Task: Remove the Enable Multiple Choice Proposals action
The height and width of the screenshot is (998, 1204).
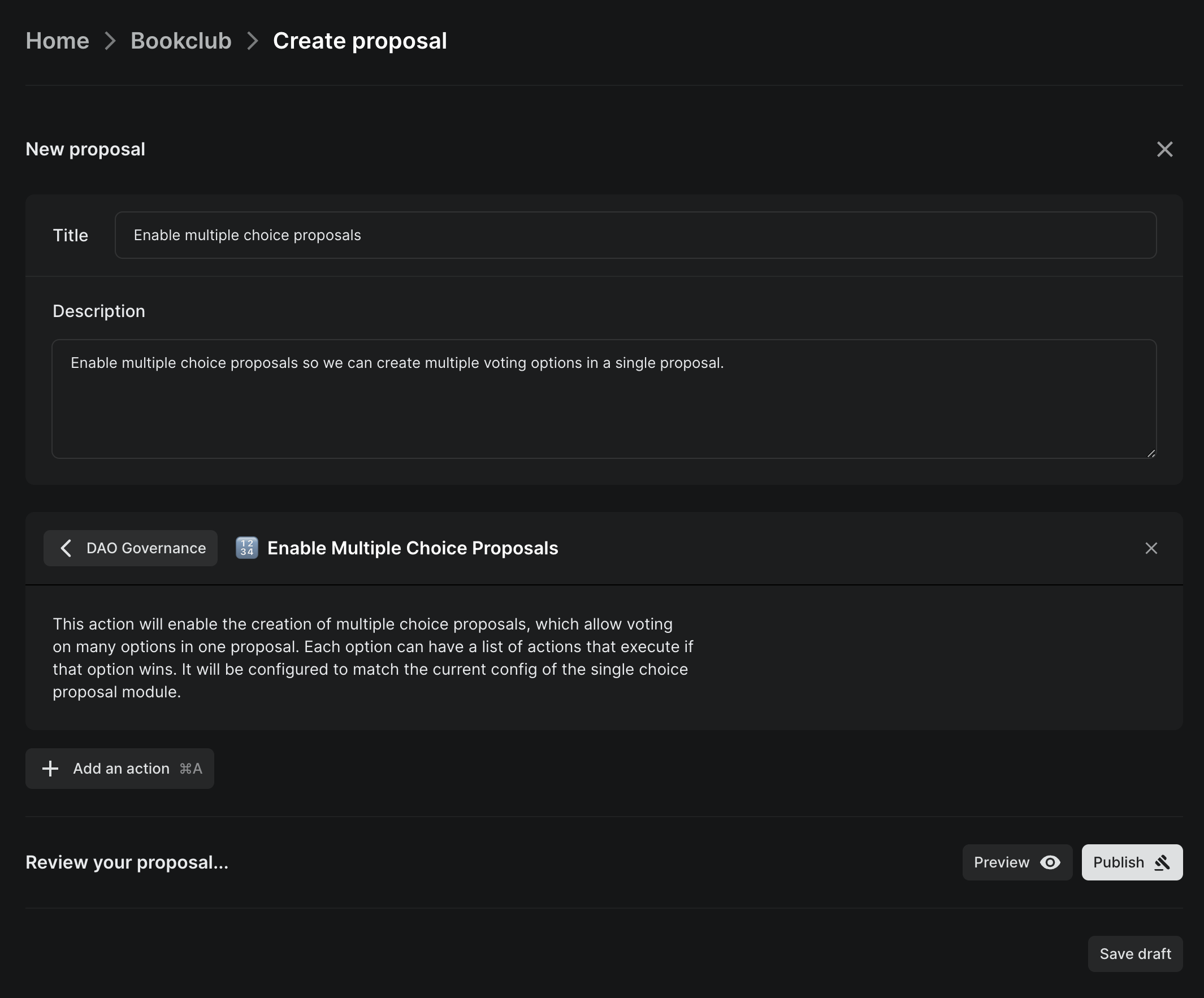Action: click(1151, 548)
